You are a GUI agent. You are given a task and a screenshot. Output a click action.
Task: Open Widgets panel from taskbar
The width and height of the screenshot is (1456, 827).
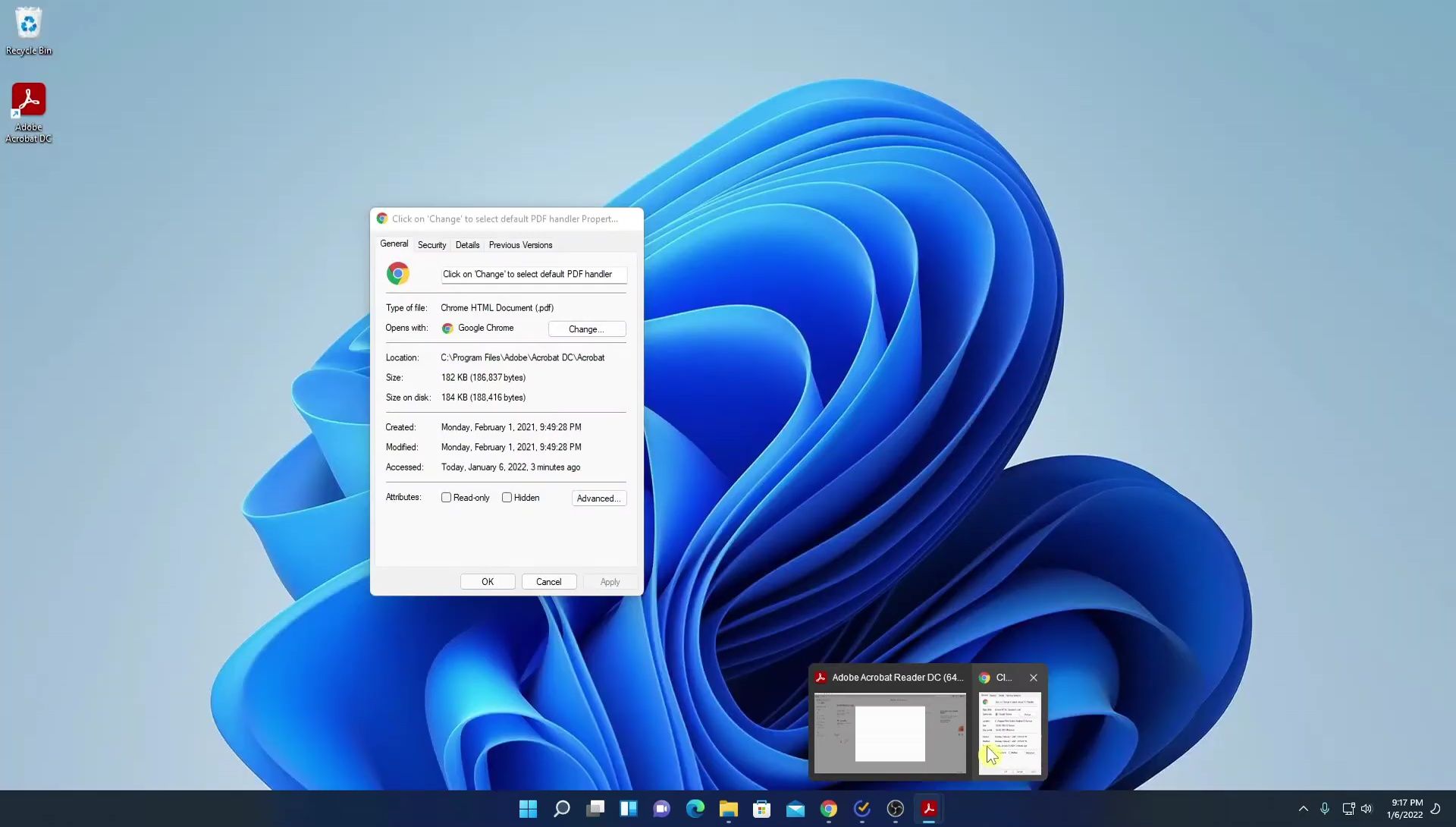tap(629, 809)
